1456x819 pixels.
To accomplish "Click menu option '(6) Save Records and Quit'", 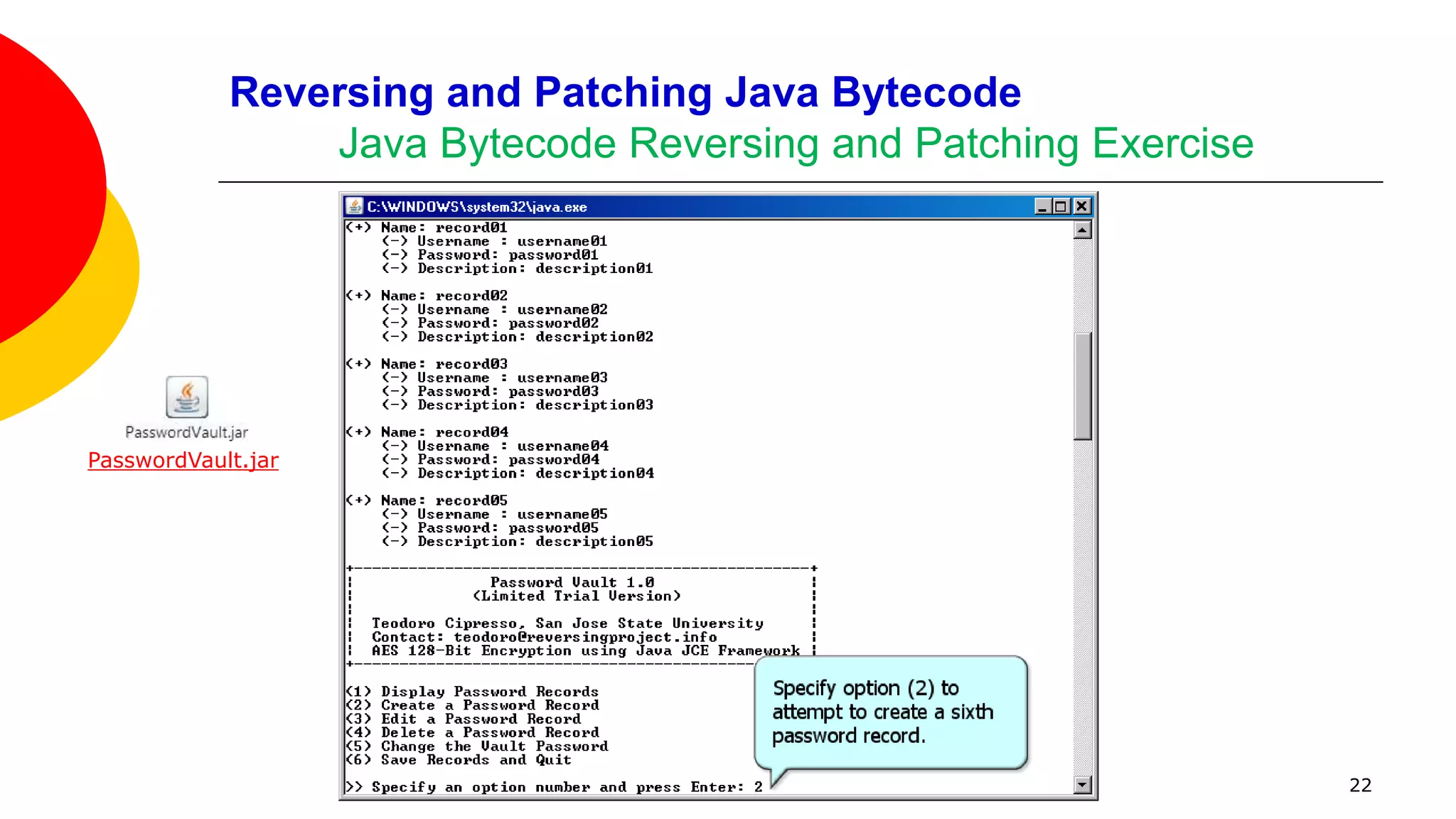I will pyautogui.click(x=459, y=759).
